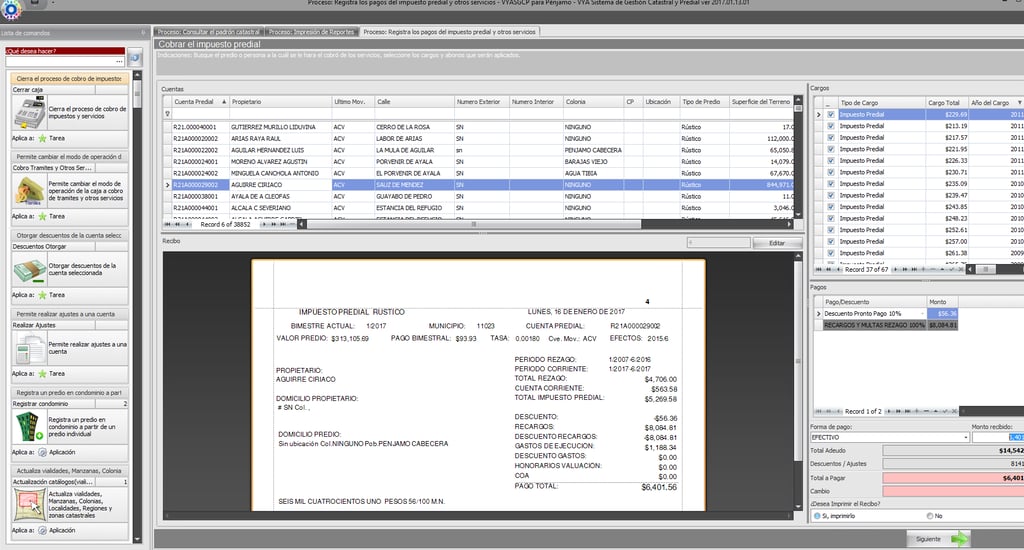
Task: Switch to 'Impresión de Reportes' tab
Action: [311, 32]
